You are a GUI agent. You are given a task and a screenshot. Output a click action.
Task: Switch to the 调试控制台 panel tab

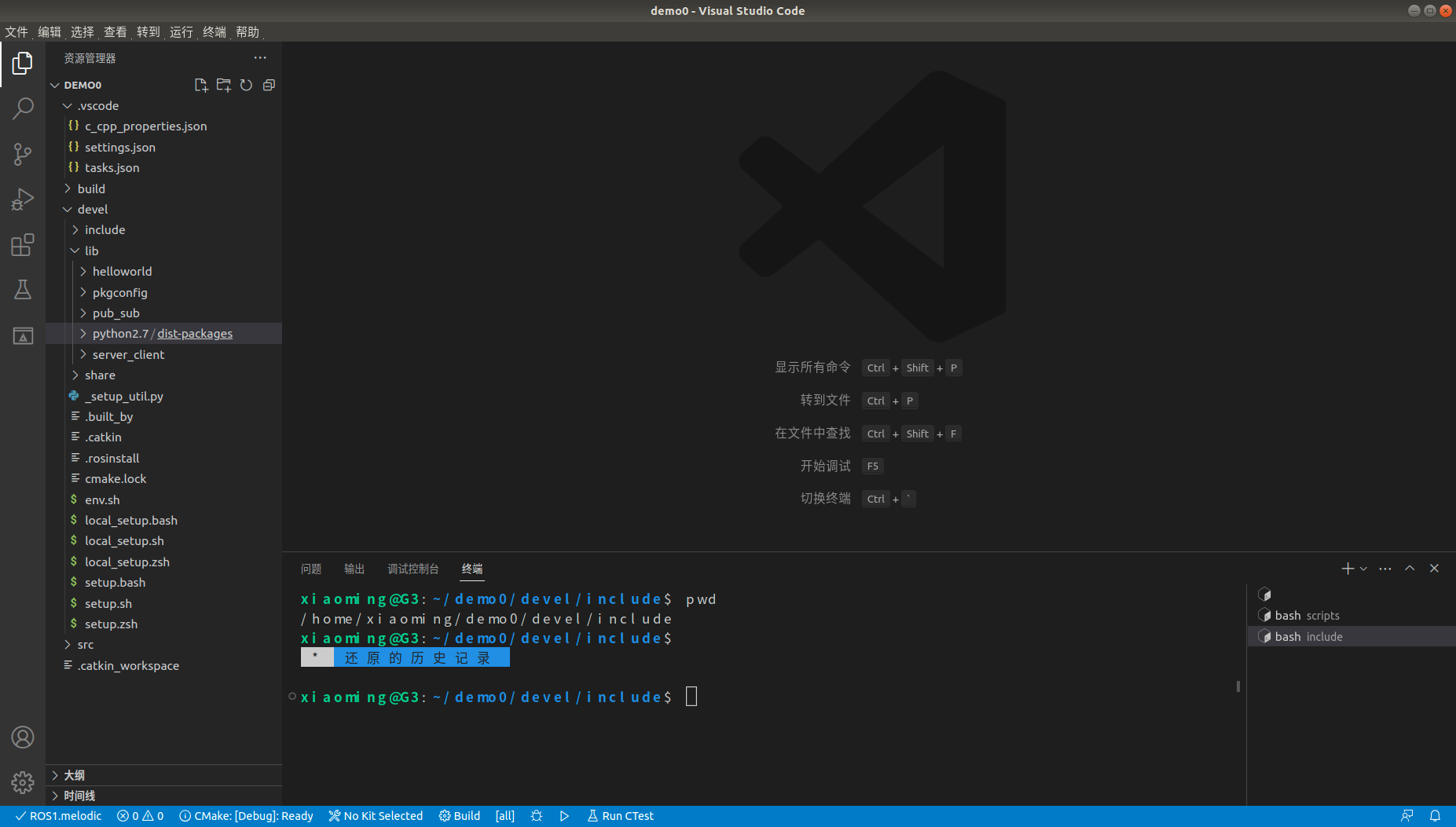tap(413, 569)
